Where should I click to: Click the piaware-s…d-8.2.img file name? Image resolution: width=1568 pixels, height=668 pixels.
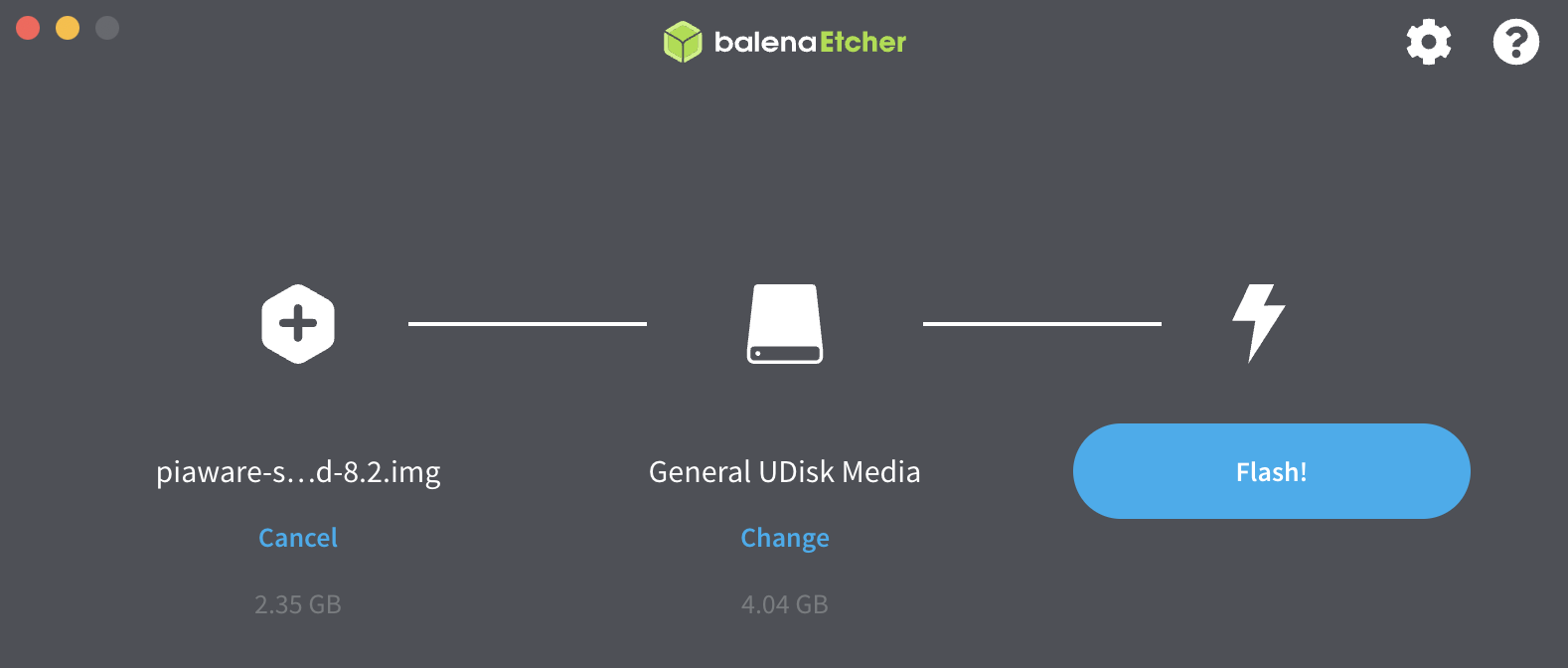tap(298, 472)
